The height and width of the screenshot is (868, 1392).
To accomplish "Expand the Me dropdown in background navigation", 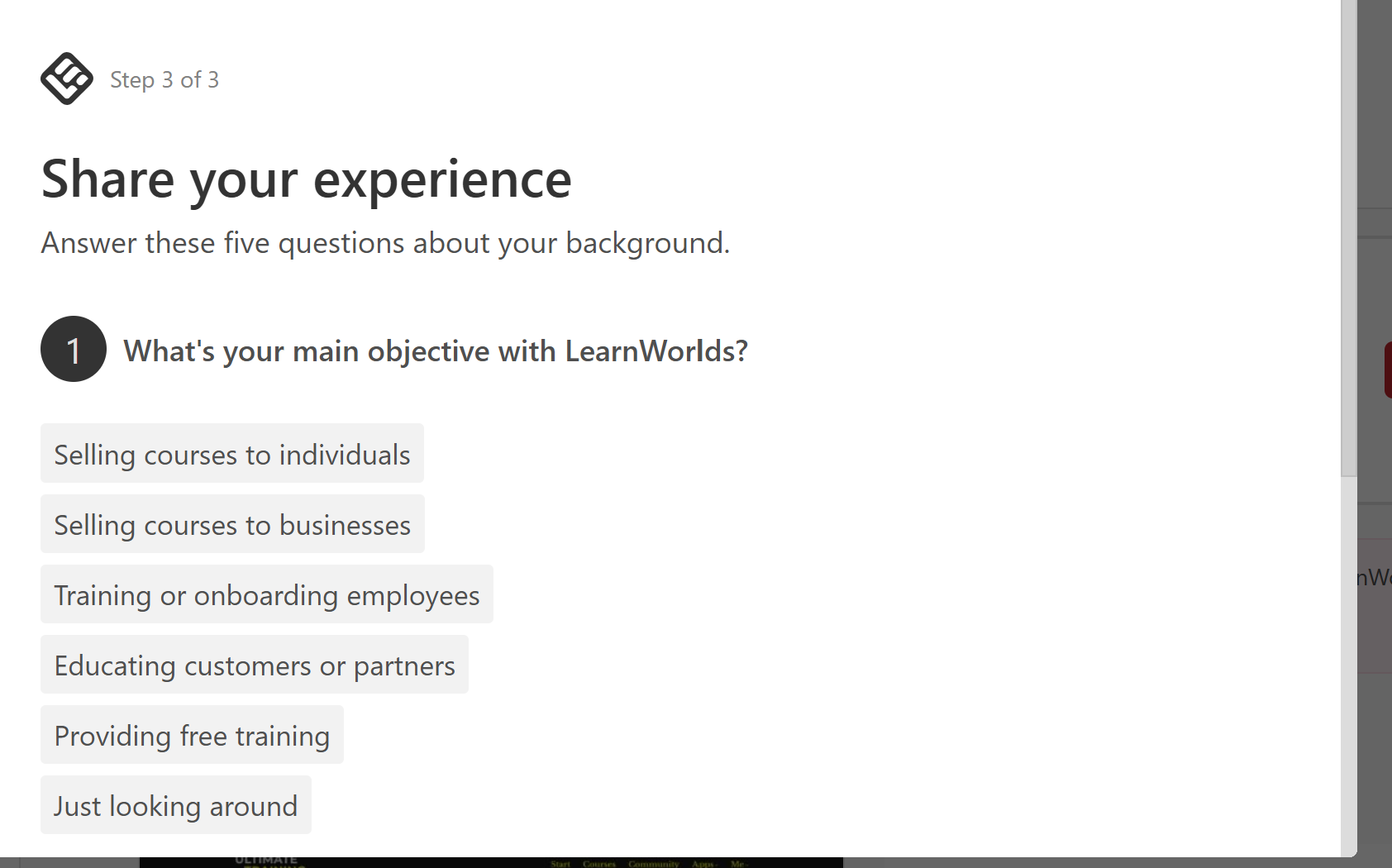I will (x=738, y=863).
